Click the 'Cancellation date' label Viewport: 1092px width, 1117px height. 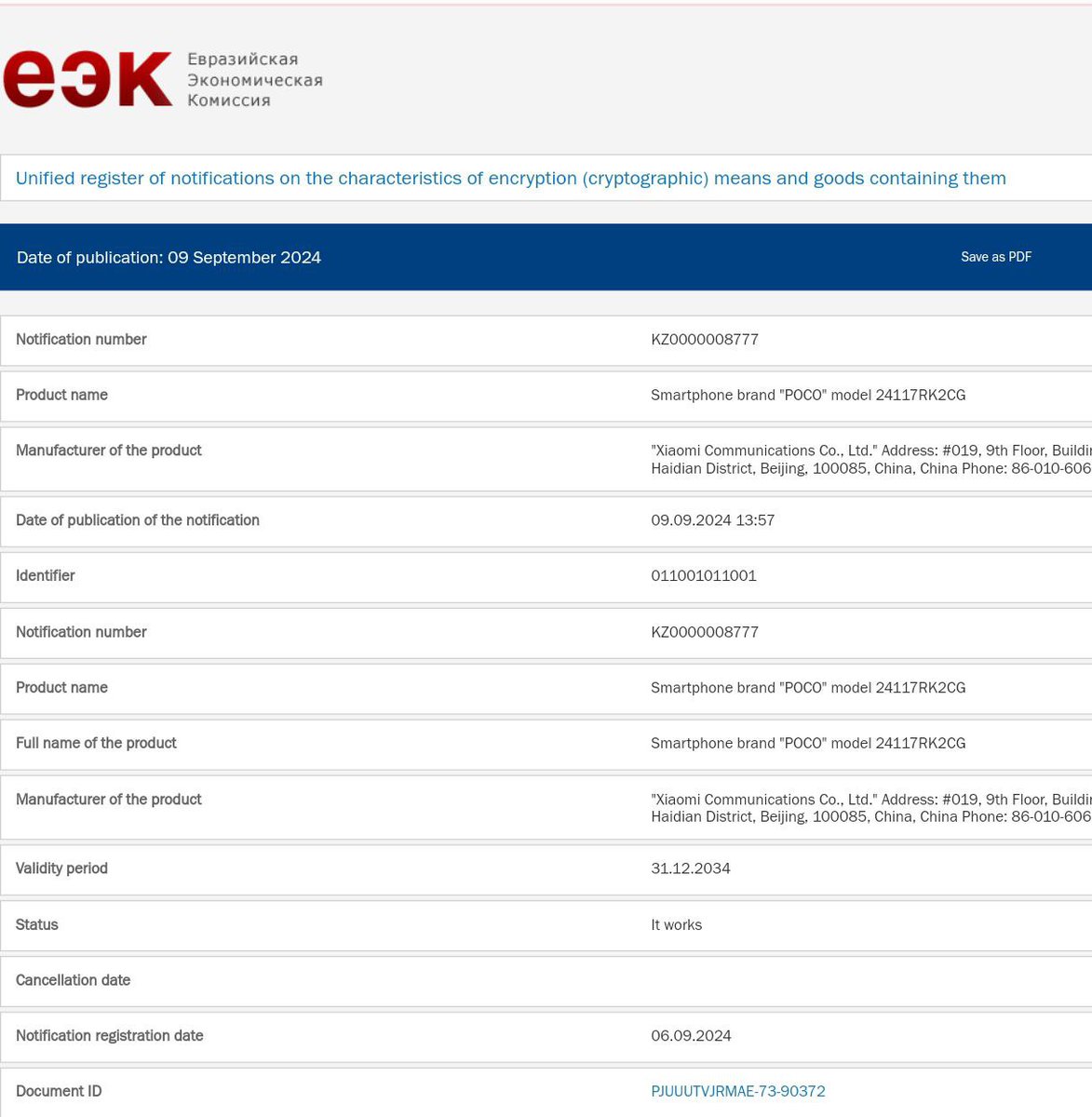(73, 980)
